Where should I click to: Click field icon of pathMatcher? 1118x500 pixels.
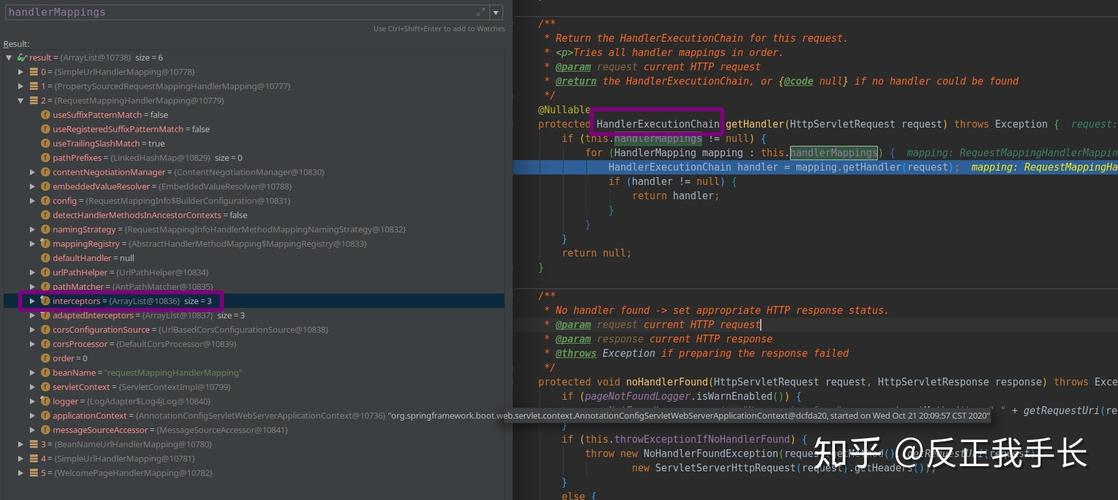(x=46, y=287)
